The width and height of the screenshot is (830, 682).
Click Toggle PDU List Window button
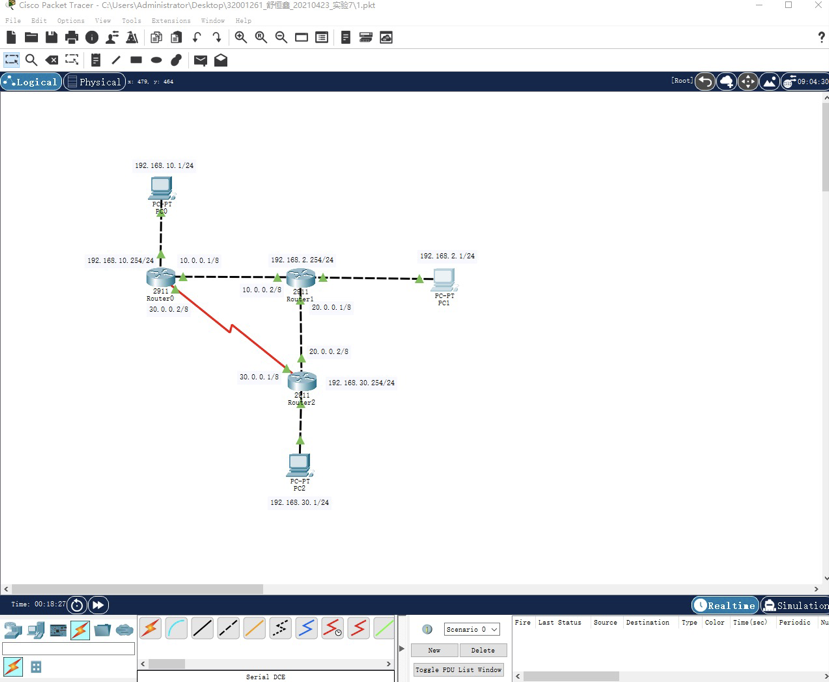(458, 670)
